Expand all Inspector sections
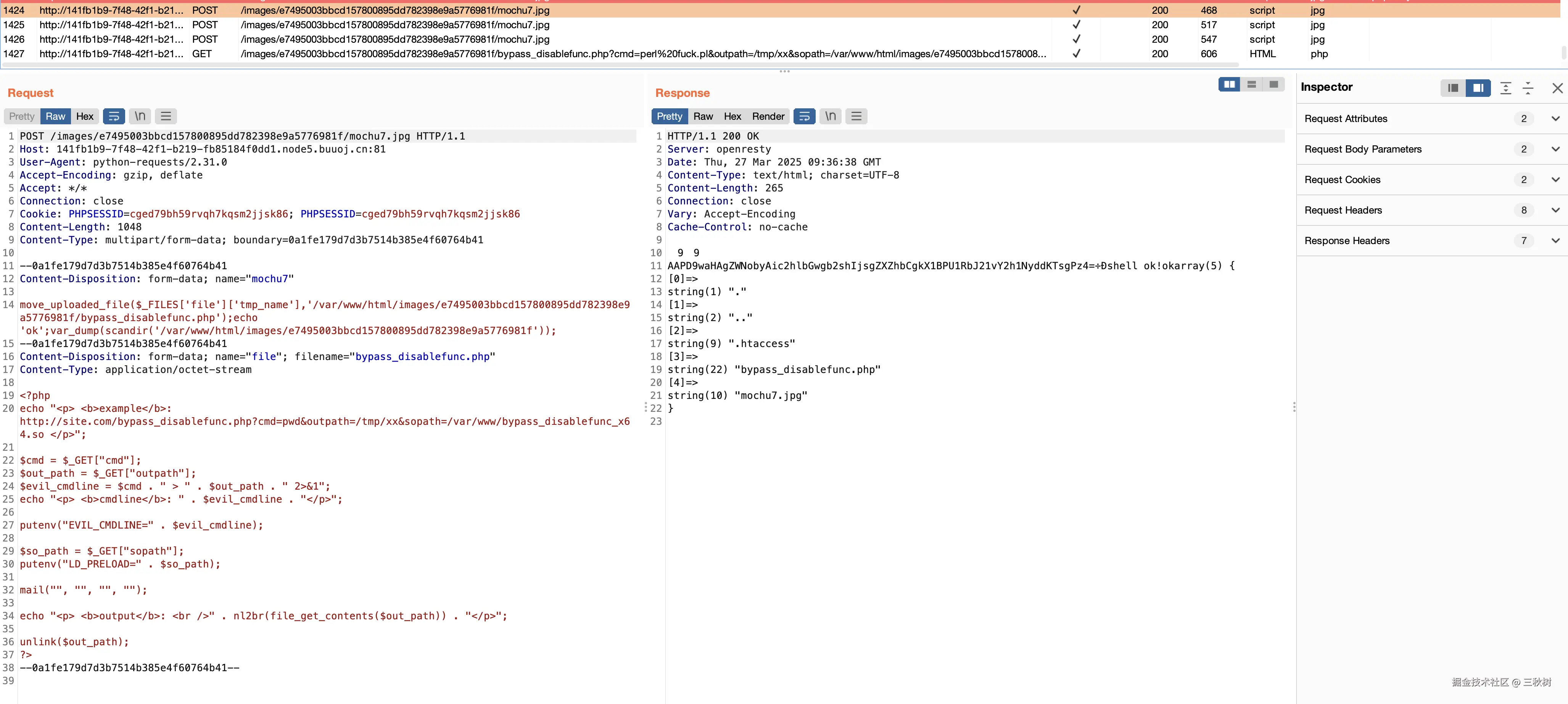The height and width of the screenshot is (704, 1568). [x=1505, y=88]
